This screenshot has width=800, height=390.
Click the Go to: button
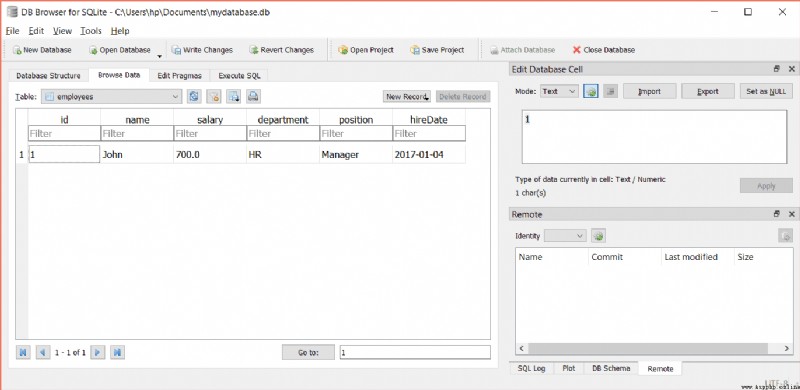point(308,352)
